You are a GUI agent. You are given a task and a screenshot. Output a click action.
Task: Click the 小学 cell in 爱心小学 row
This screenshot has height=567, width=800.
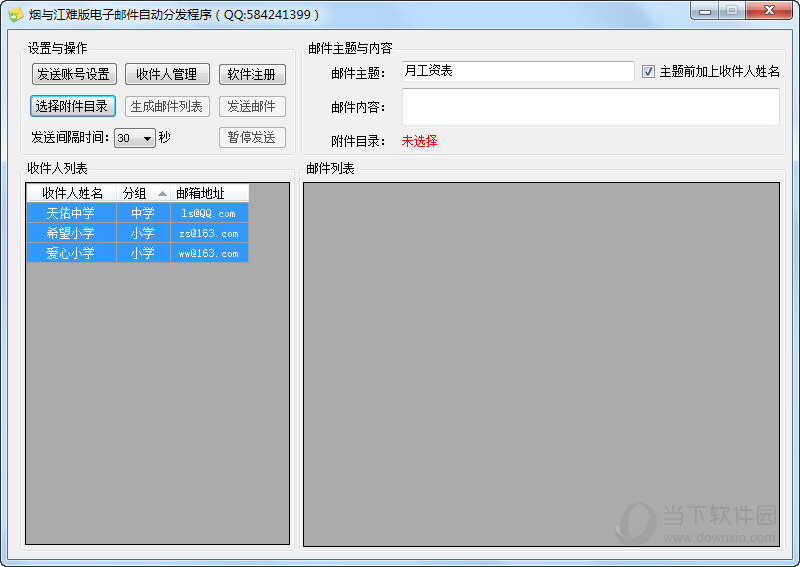click(x=143, y=253)
